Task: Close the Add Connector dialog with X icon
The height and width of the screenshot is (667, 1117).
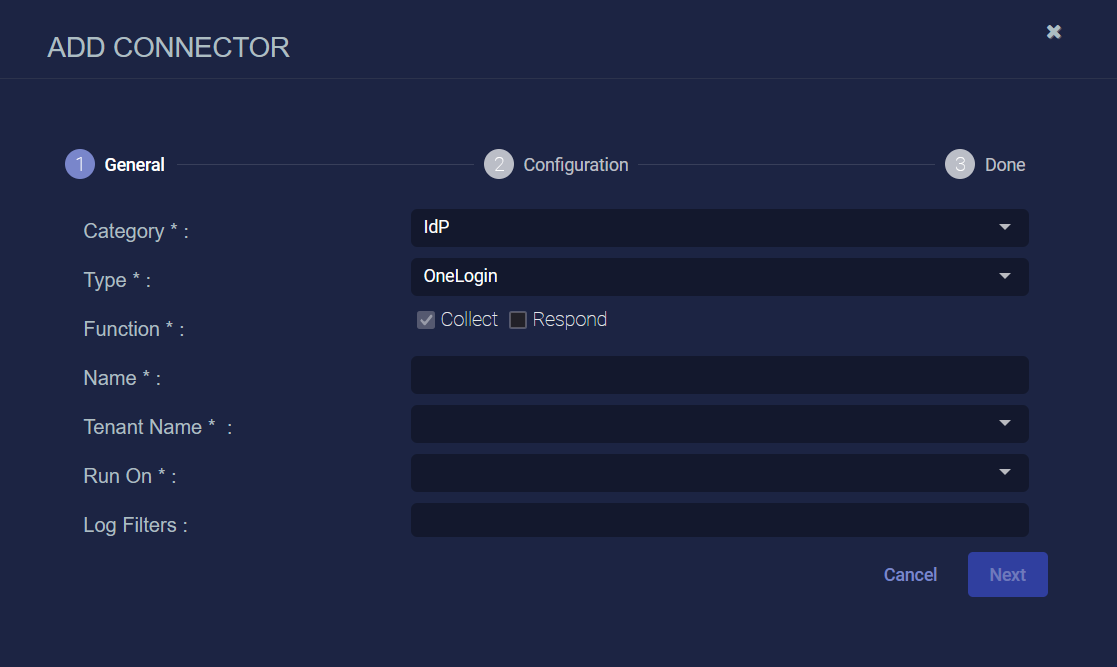Action: [x=1054, y=32]
